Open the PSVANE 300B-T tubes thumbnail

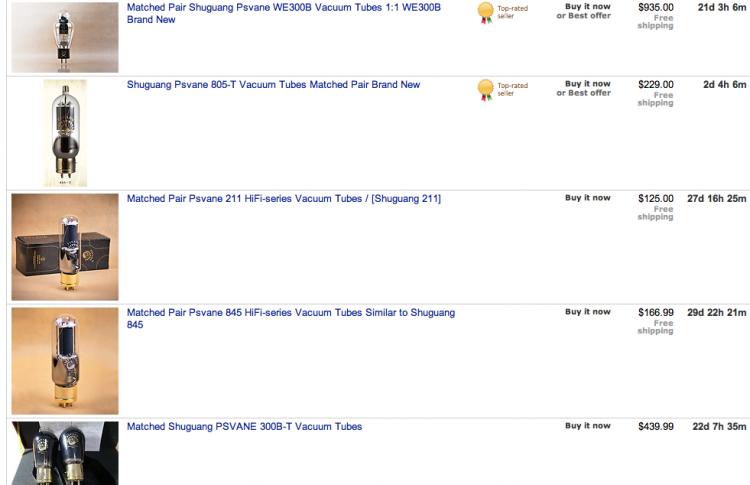pos(64,454)
